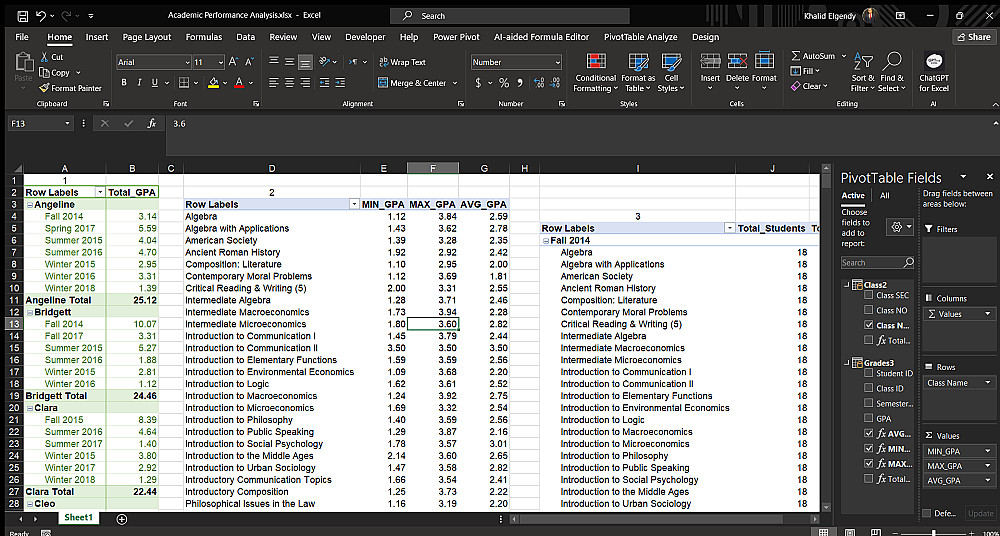
Task: Enable the Defer layout update checkbox
Action: point(925,513)
